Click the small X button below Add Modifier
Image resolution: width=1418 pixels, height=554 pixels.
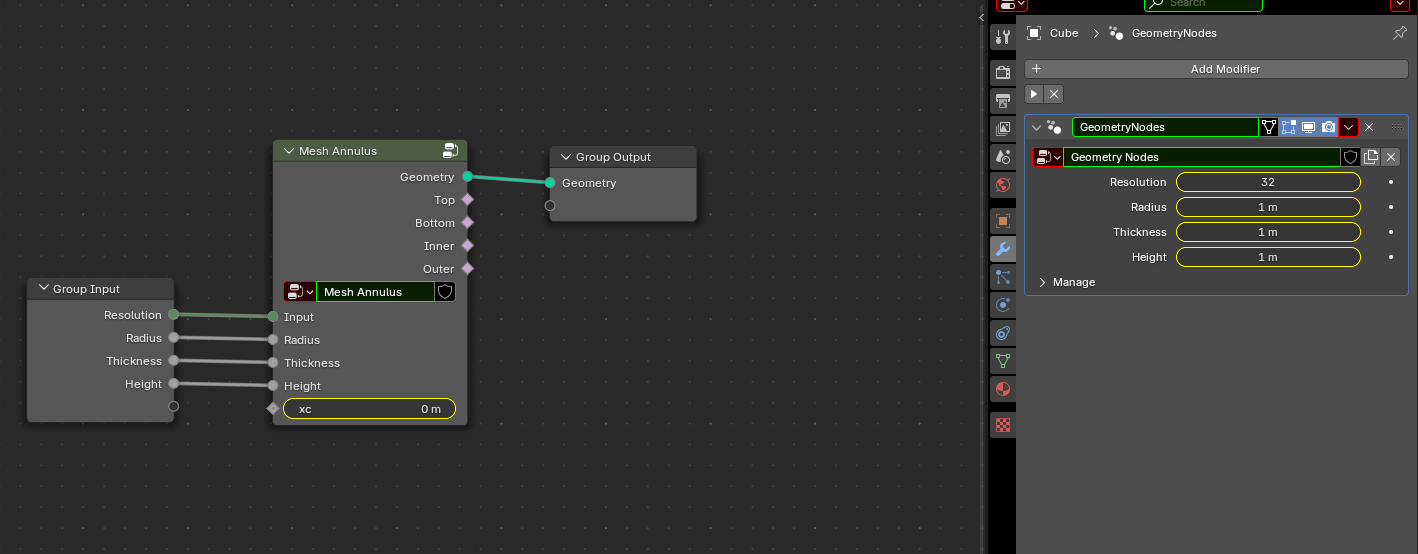[x=1054, y=93]
